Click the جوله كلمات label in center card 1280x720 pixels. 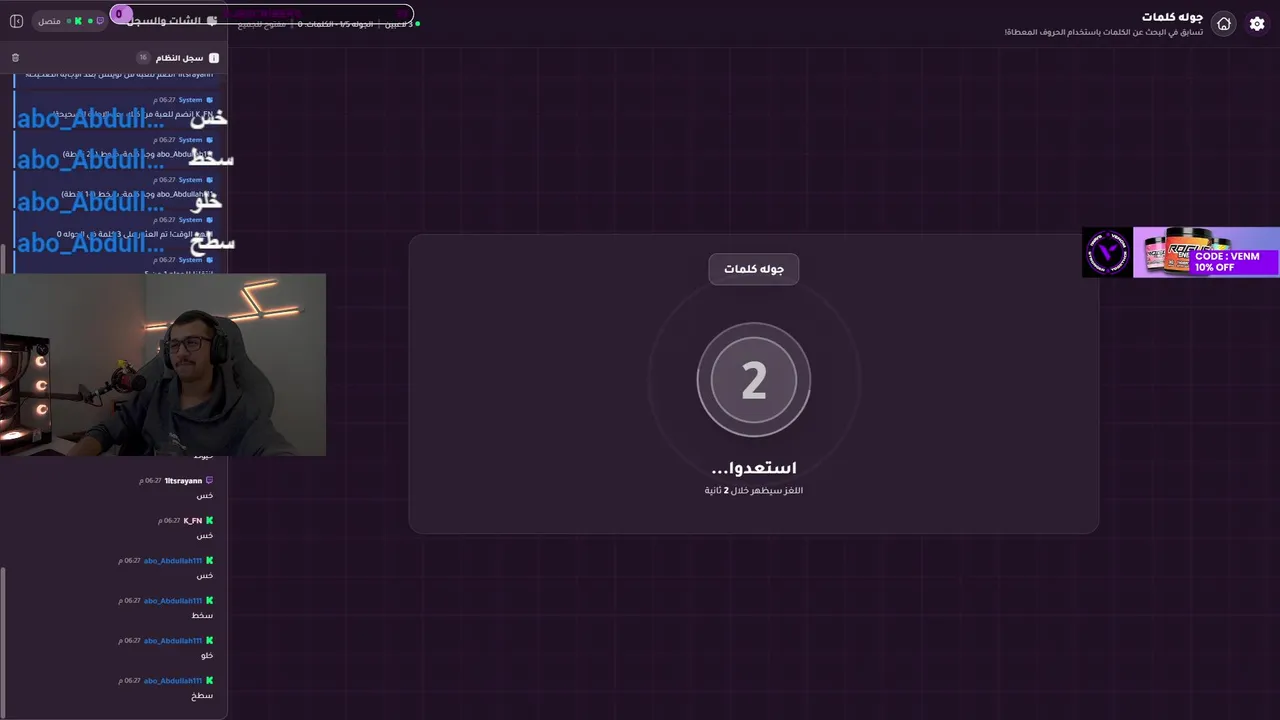coord(754,269)
